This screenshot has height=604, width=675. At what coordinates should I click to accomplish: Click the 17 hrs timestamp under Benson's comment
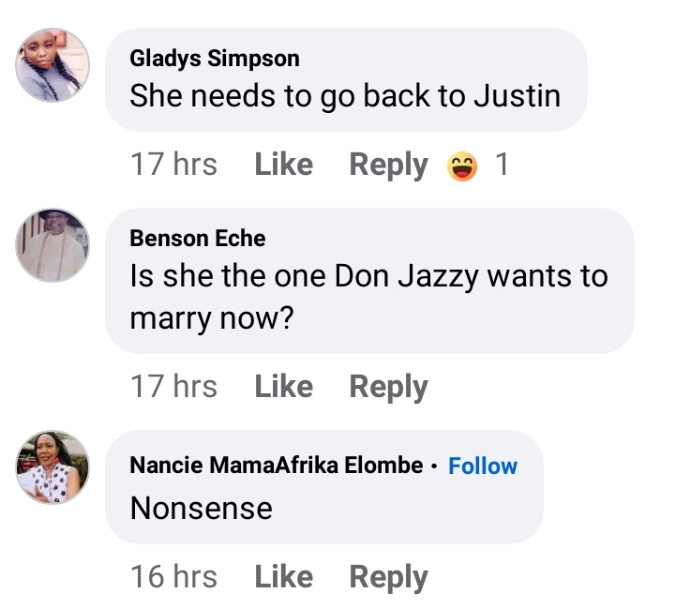(x=173, y=387)
